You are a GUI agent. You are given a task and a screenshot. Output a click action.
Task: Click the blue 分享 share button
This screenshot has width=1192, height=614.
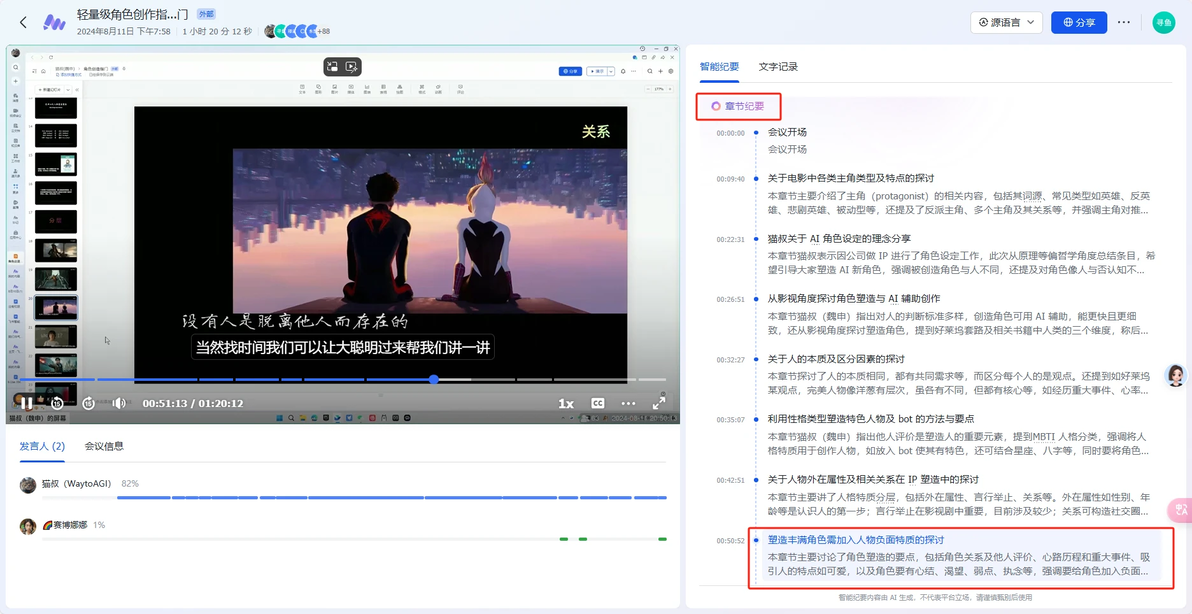(x=1079, y=22)
